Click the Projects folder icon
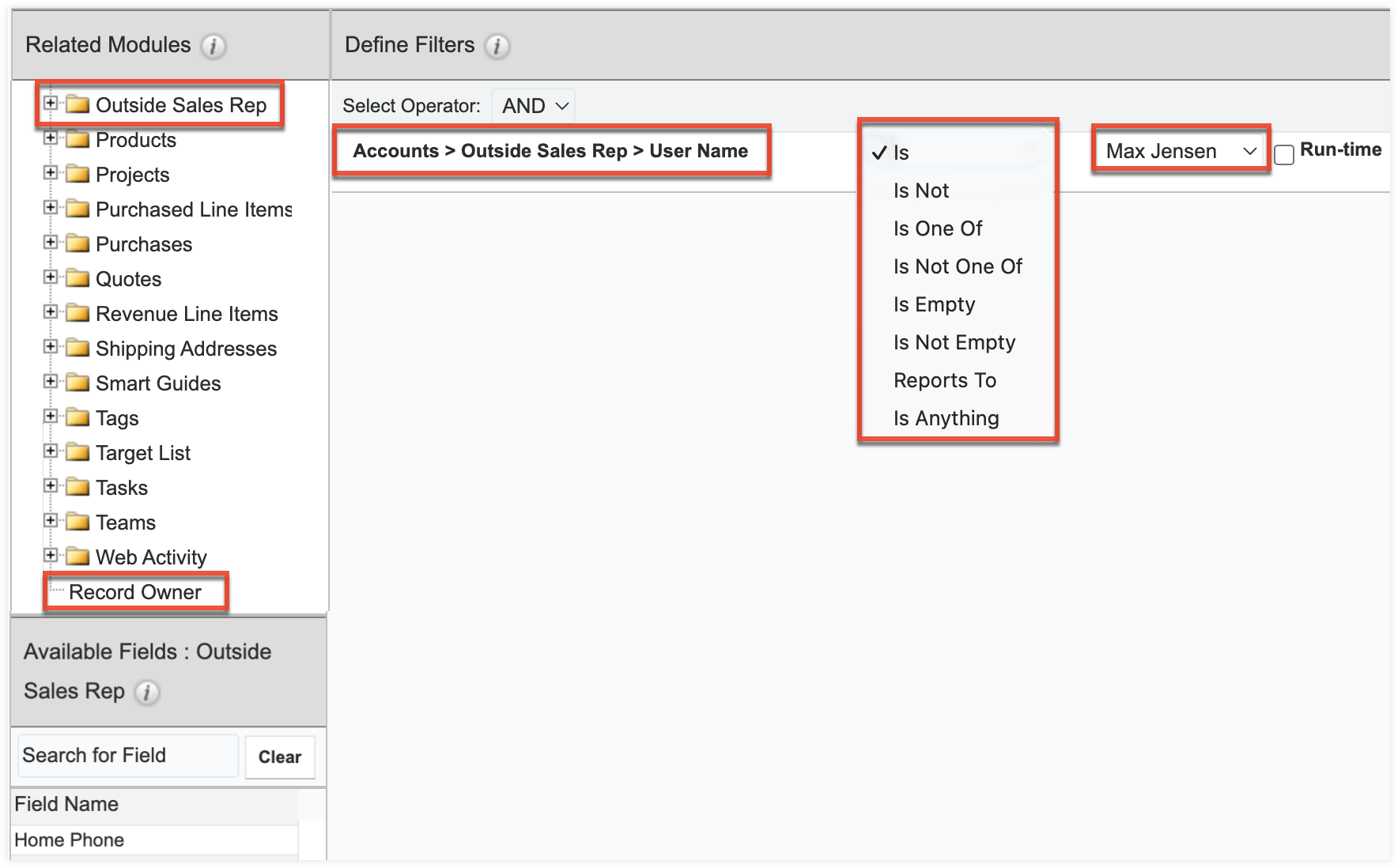 [77, 174]
